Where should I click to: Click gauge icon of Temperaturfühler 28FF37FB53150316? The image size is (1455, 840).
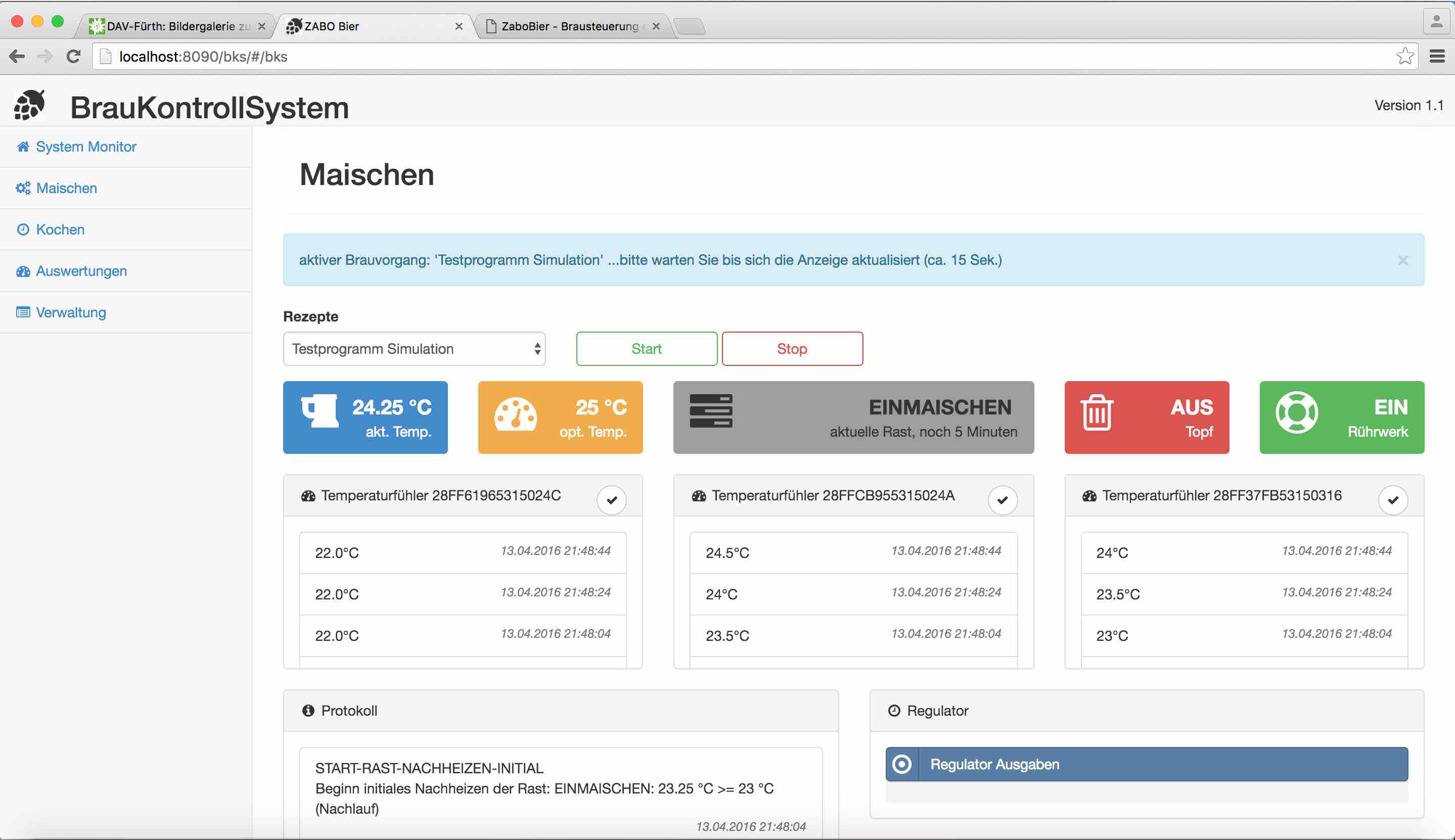(x=1089, y=496)
